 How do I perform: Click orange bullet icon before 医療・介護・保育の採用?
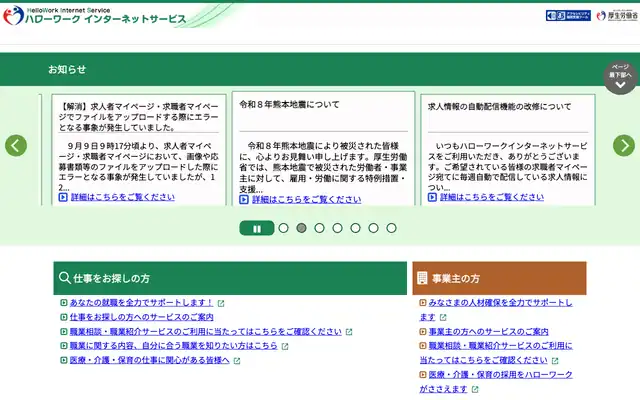tap(423, 375)
